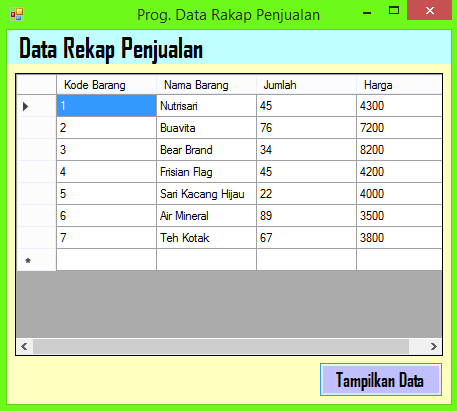The height and width of the screenshot is (411, 457).
Task: Select Kode Barang cell with value 6
Action: point(106,216)
